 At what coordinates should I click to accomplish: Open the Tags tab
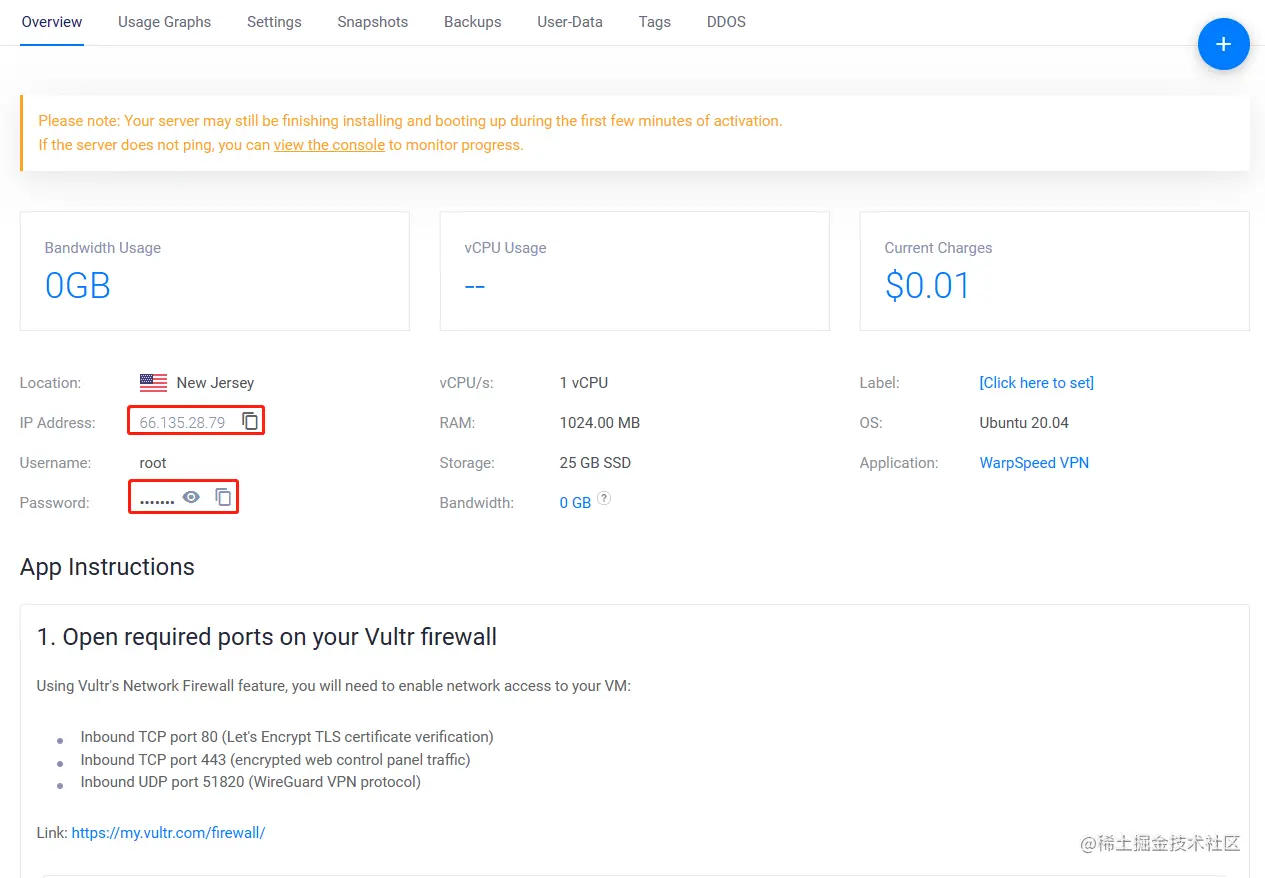point(655,21)
